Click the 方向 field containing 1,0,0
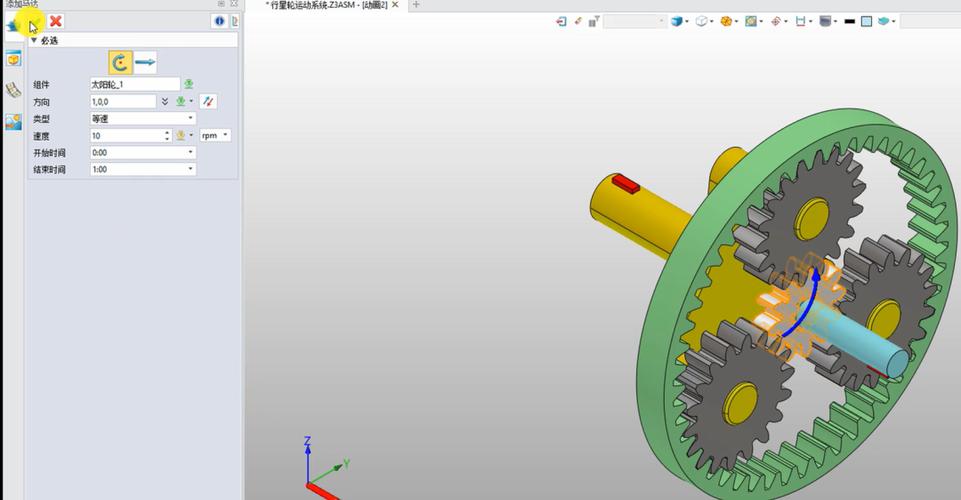 (x=123, y=101)
